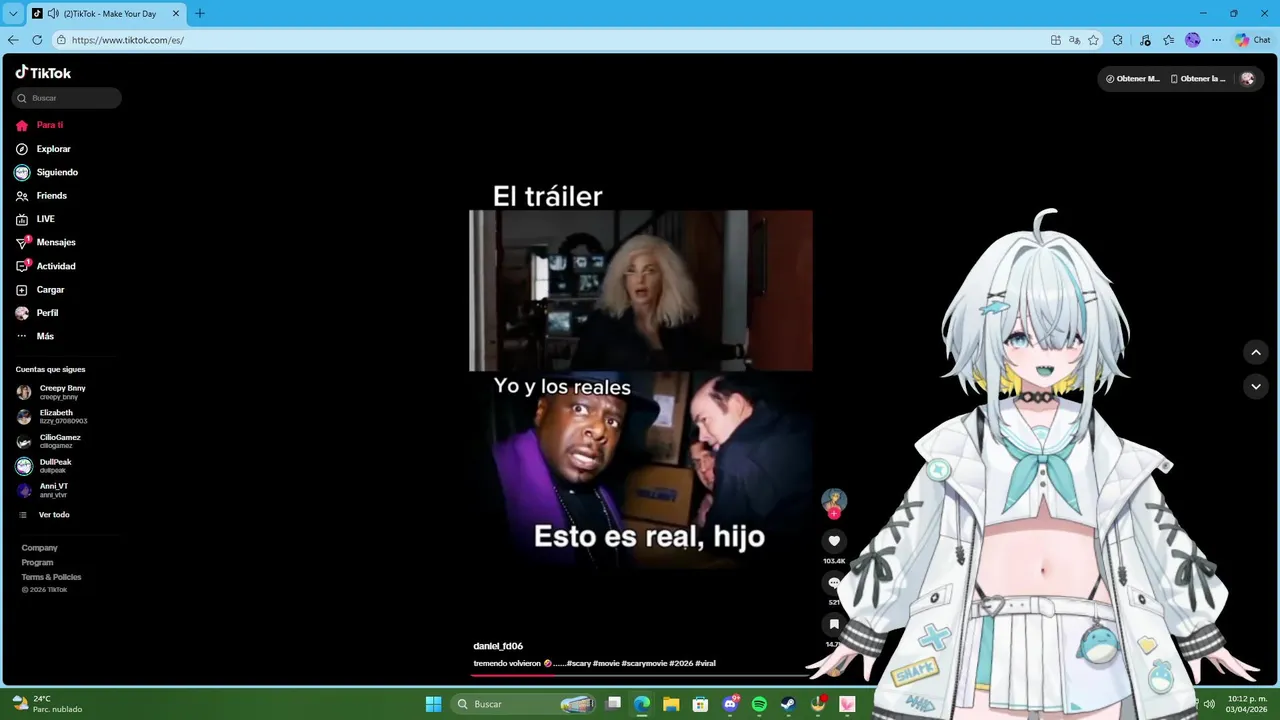Image resolution: width=1280 pixels, height=720 pixels.
Task: Open Mensajes inbox
Action: pos(46,242)
